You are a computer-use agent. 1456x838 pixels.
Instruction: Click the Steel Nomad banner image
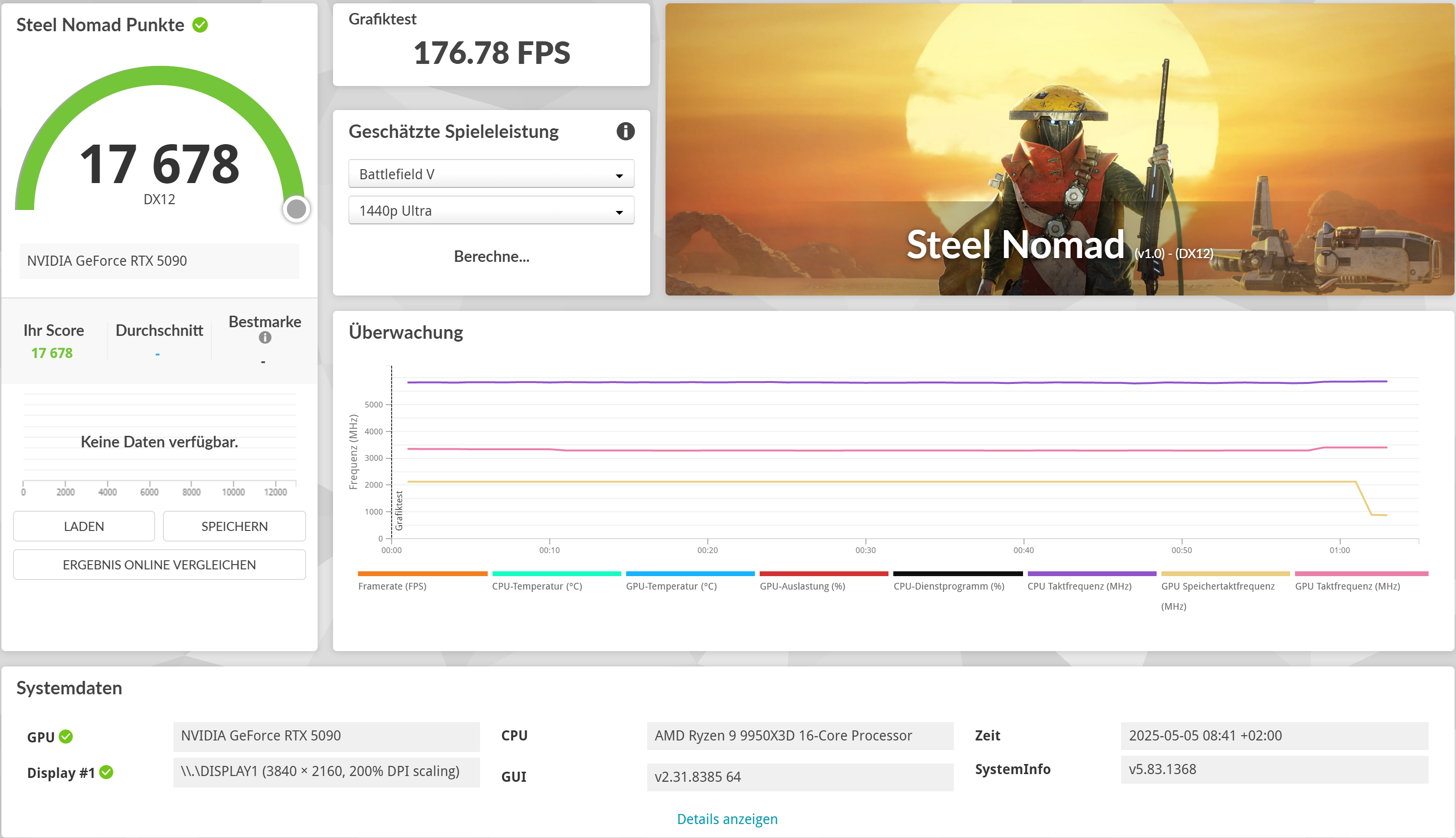pyautogui.click(x=1059, y=149)
